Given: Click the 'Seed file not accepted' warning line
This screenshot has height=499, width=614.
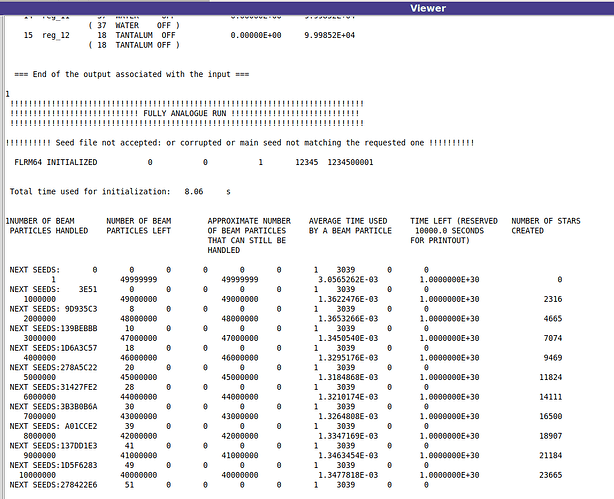Looking at the screenshot, I should 240,143.
